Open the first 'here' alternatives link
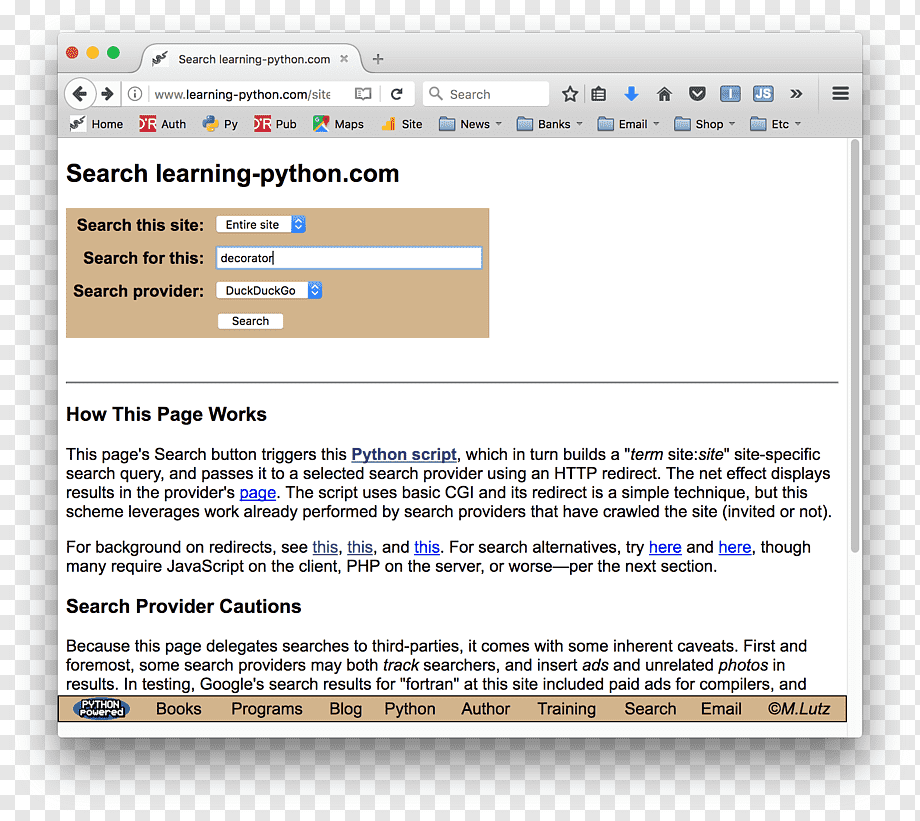Image resolution: width=920 pixels, height=821 pixels. click(x=665, y=547)
